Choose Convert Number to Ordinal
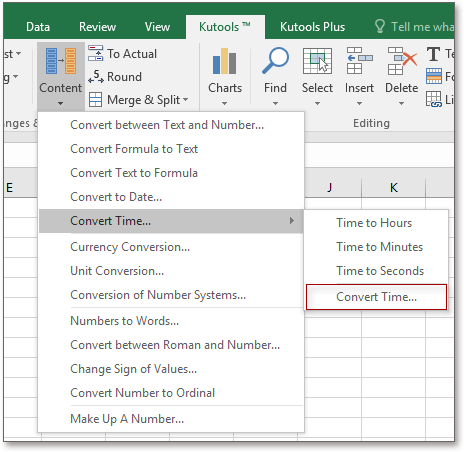 tap(171, 393)
